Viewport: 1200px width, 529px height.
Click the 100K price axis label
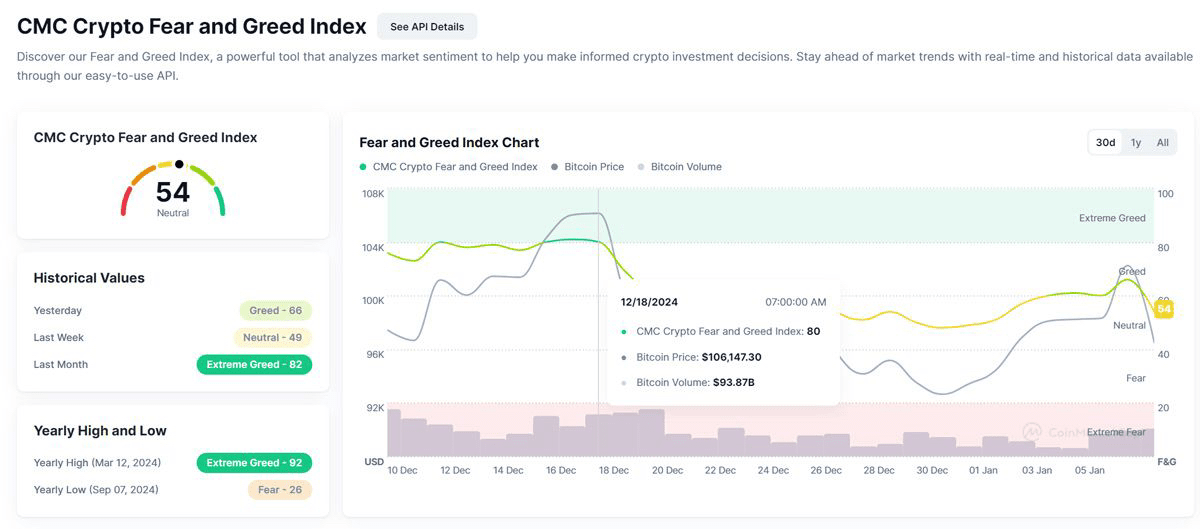[373, 300]
